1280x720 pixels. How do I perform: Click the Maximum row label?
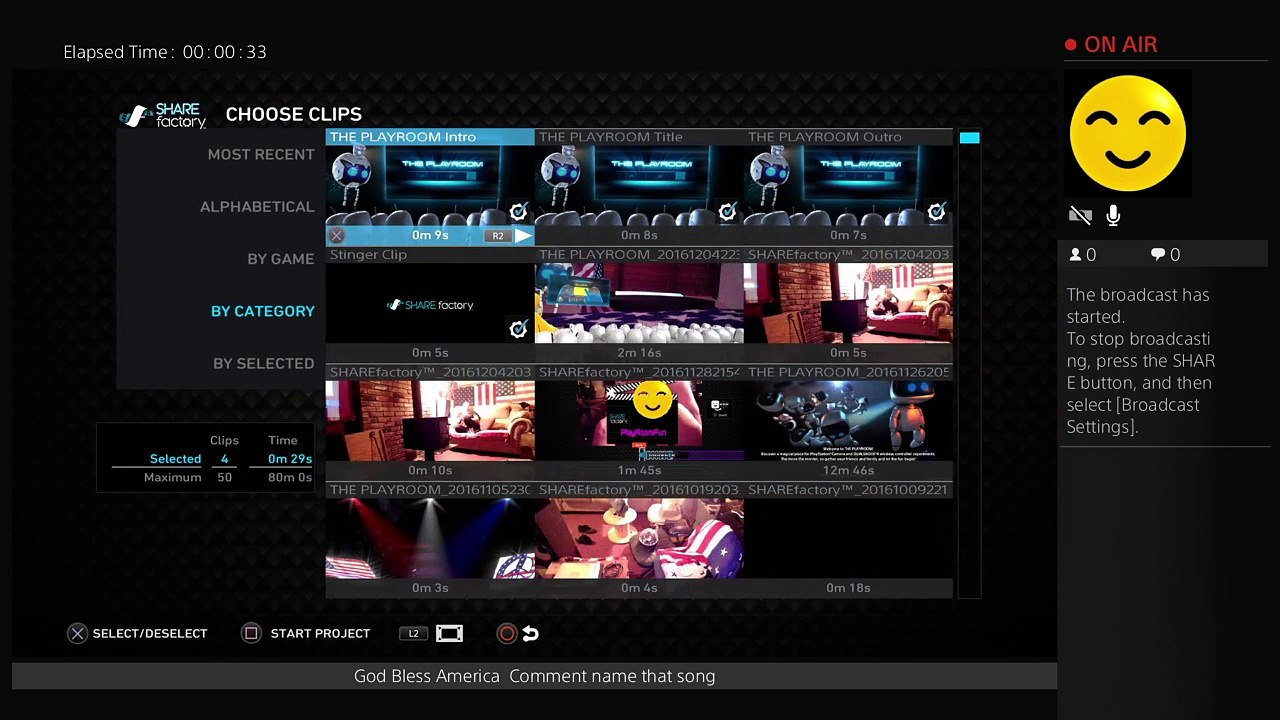(x=172, y=478)
